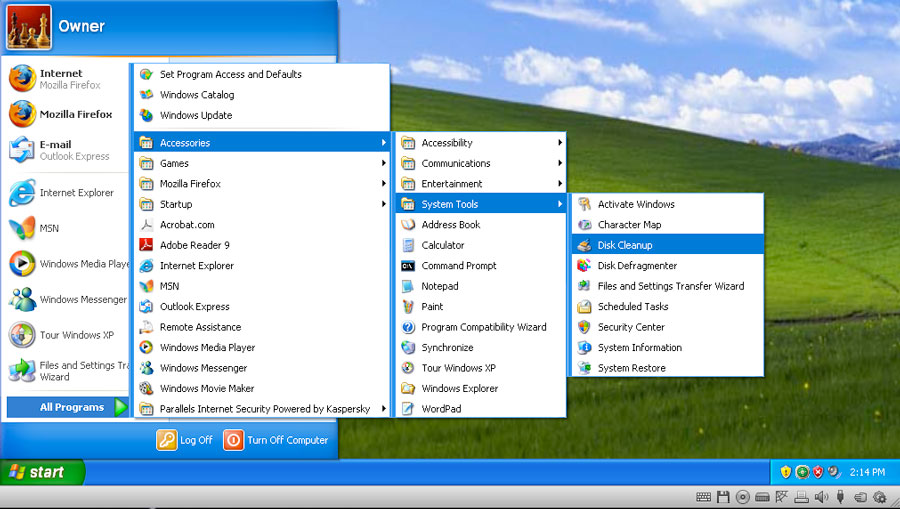
Task: Click the All Programs button
Action: (x=68, y=407)
